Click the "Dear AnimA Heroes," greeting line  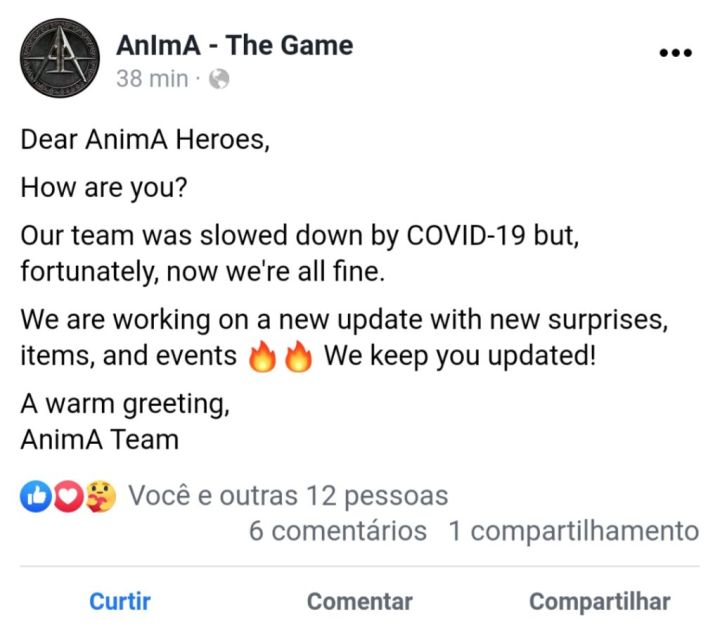point(145,140)
